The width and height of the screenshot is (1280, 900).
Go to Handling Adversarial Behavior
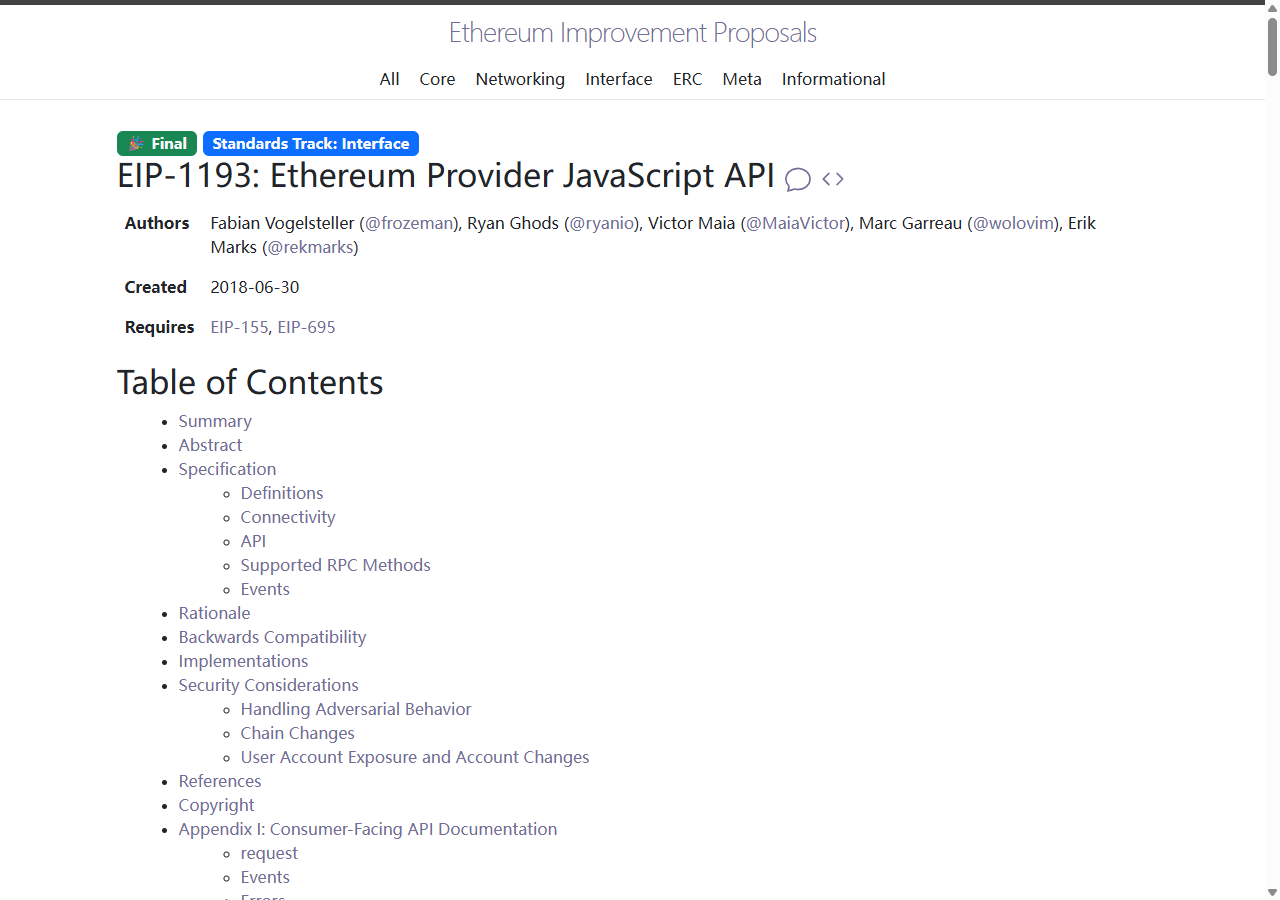(356, 709)
